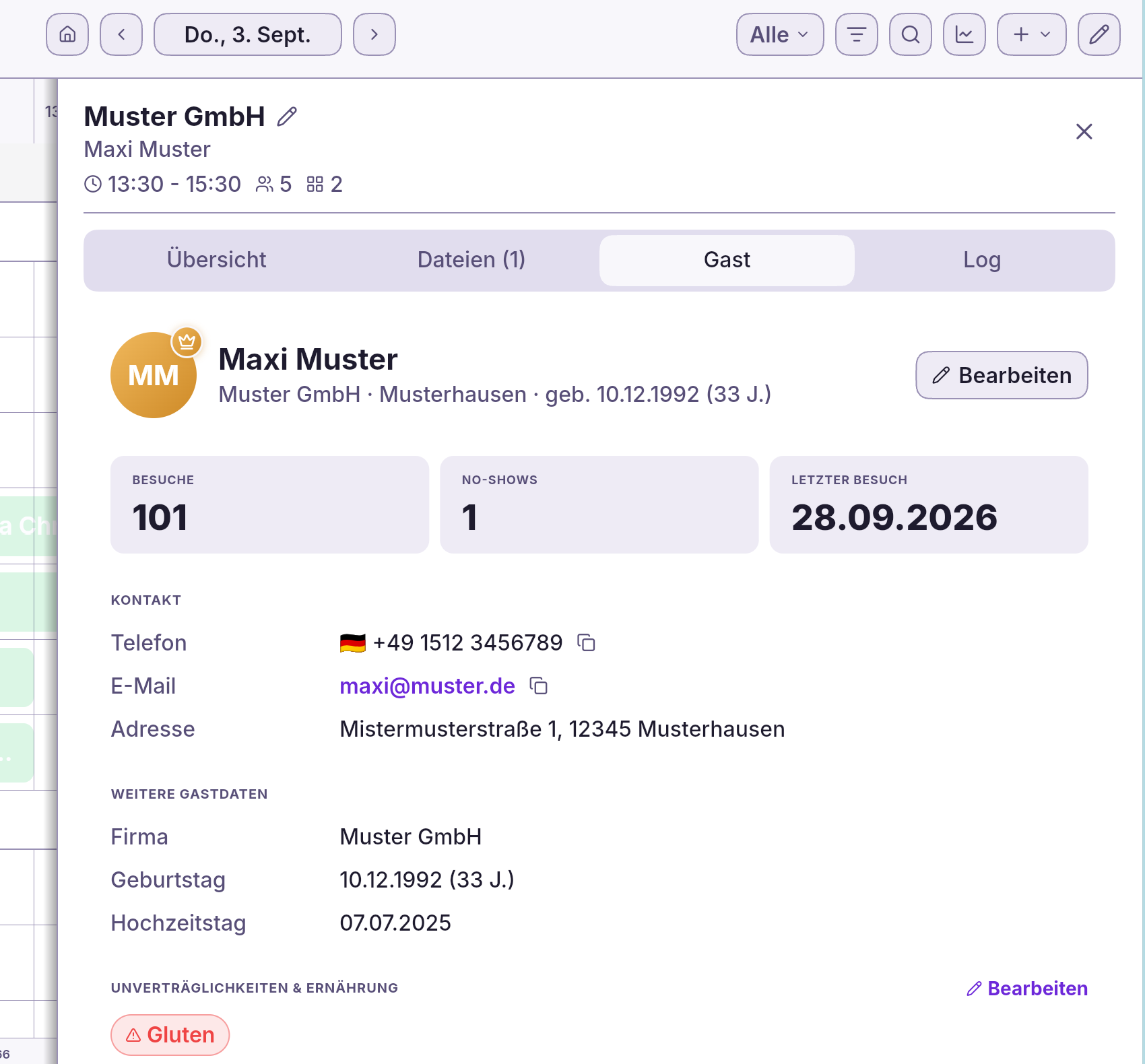Image resolution: width=1145 pixels, height=1064 pixels.
Task: Open the date picker Do., 3. Sept.
Action: click(x=248, y=34)
